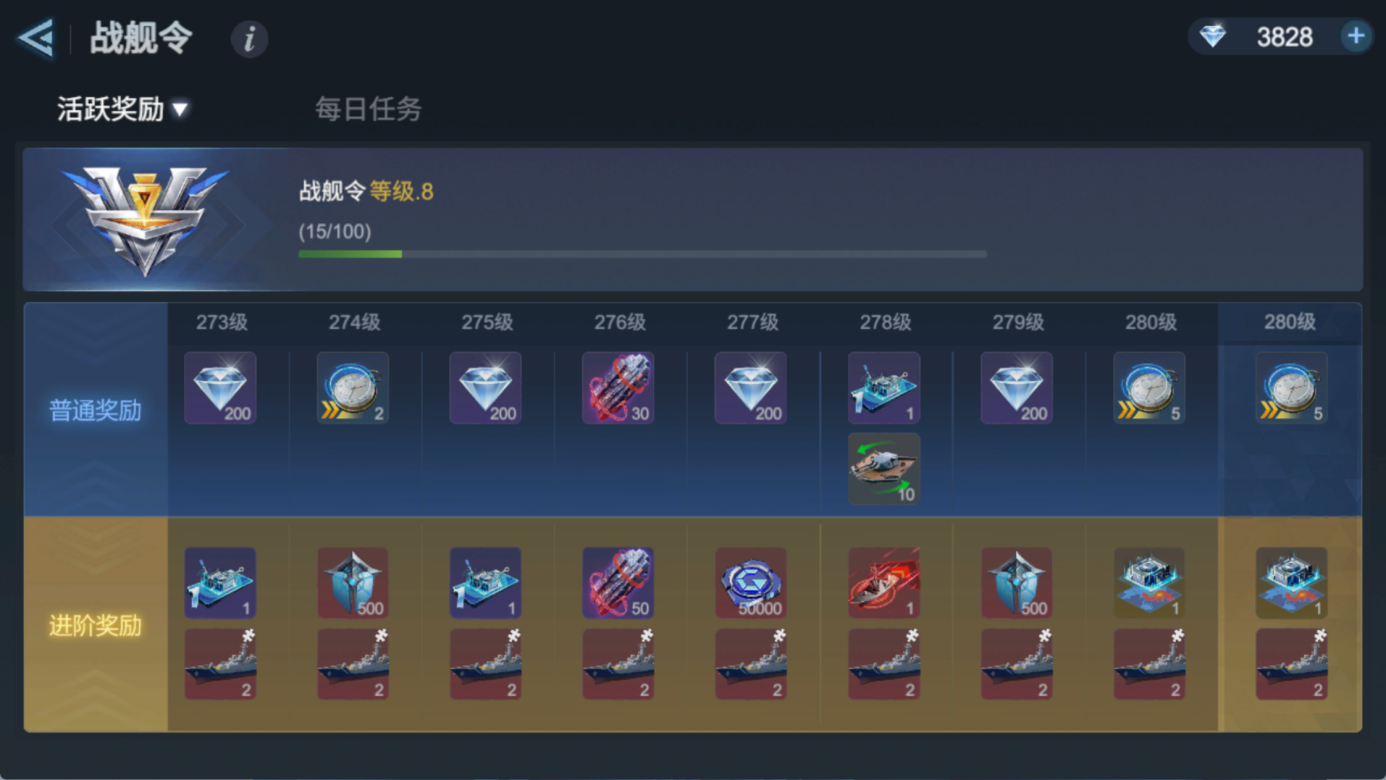Select the 50000 coin reward at 277级

(751, 583)
